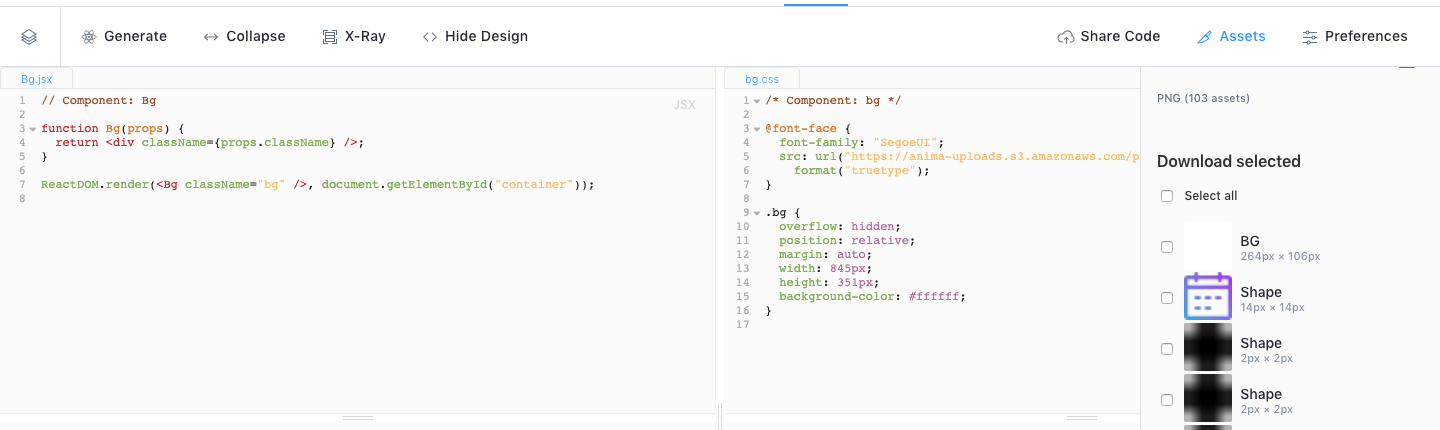Viewport: 1440px width, 430px height.
Task: Fold the .bg CSS rule
Action: (x=759, y=213)
